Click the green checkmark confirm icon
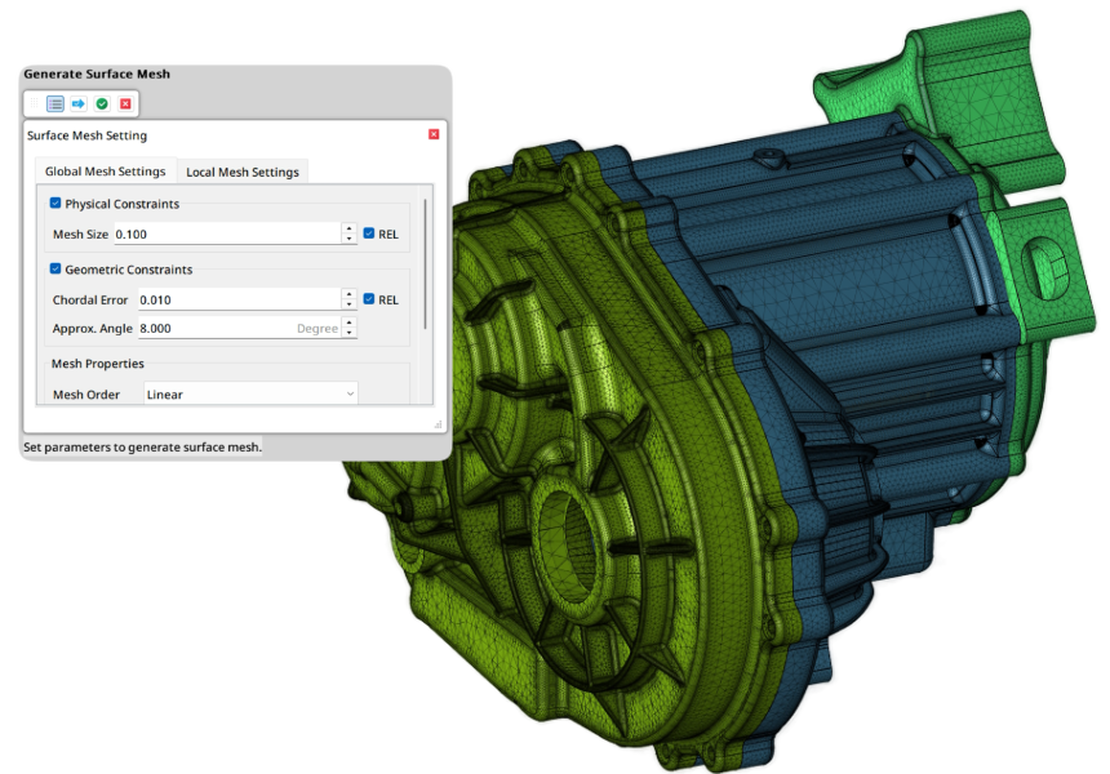Viewport: 1110px width, 774px height. 102,104
